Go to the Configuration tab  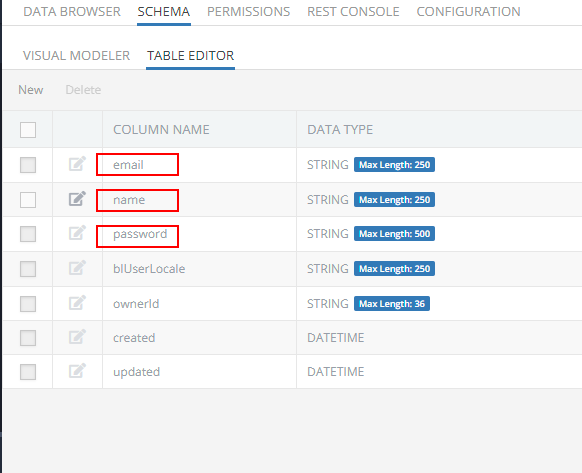pyautogui.click(x=468, y=12)
